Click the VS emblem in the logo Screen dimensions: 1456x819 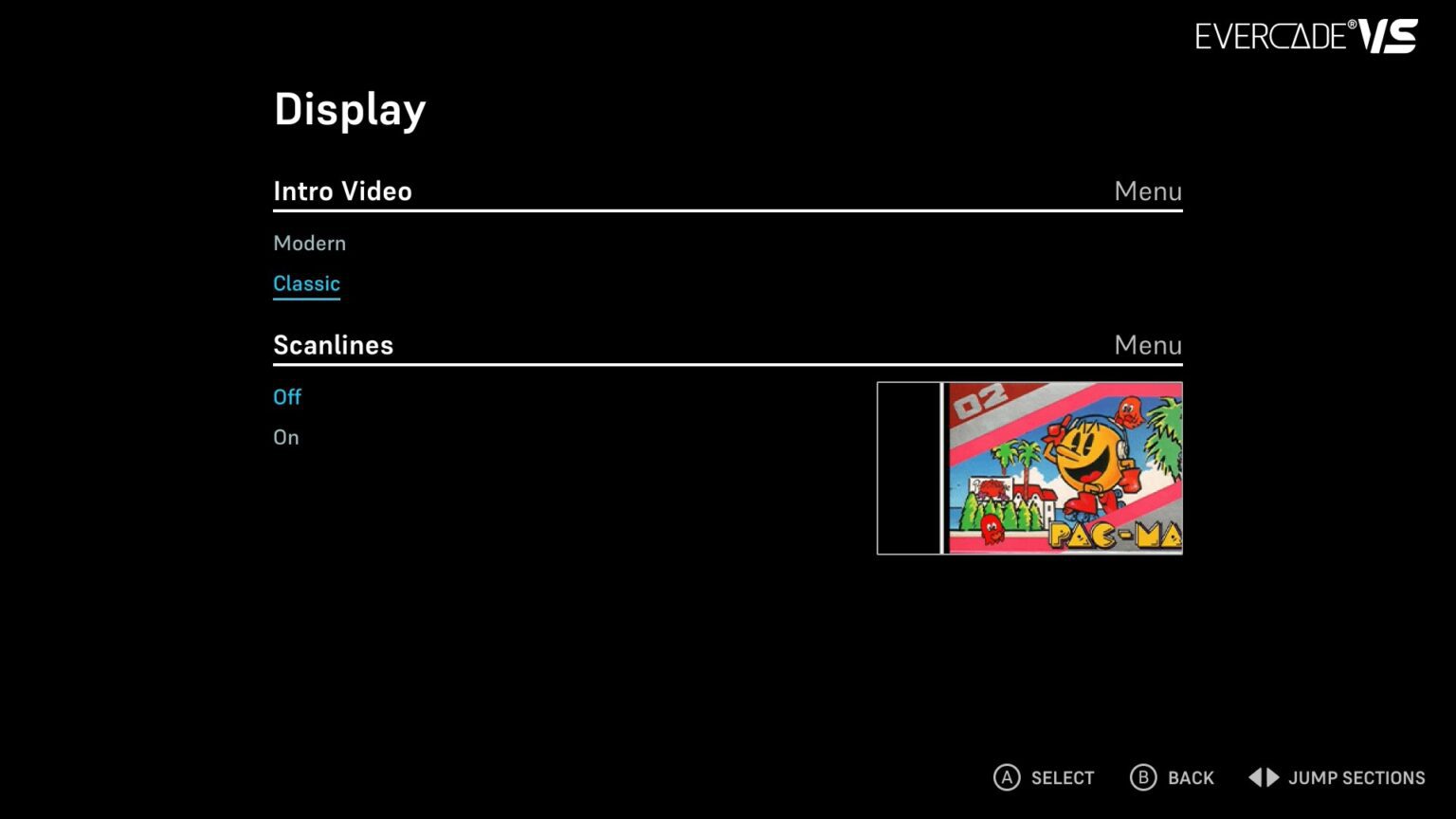pyautogui.click(x=1388, y=36)
